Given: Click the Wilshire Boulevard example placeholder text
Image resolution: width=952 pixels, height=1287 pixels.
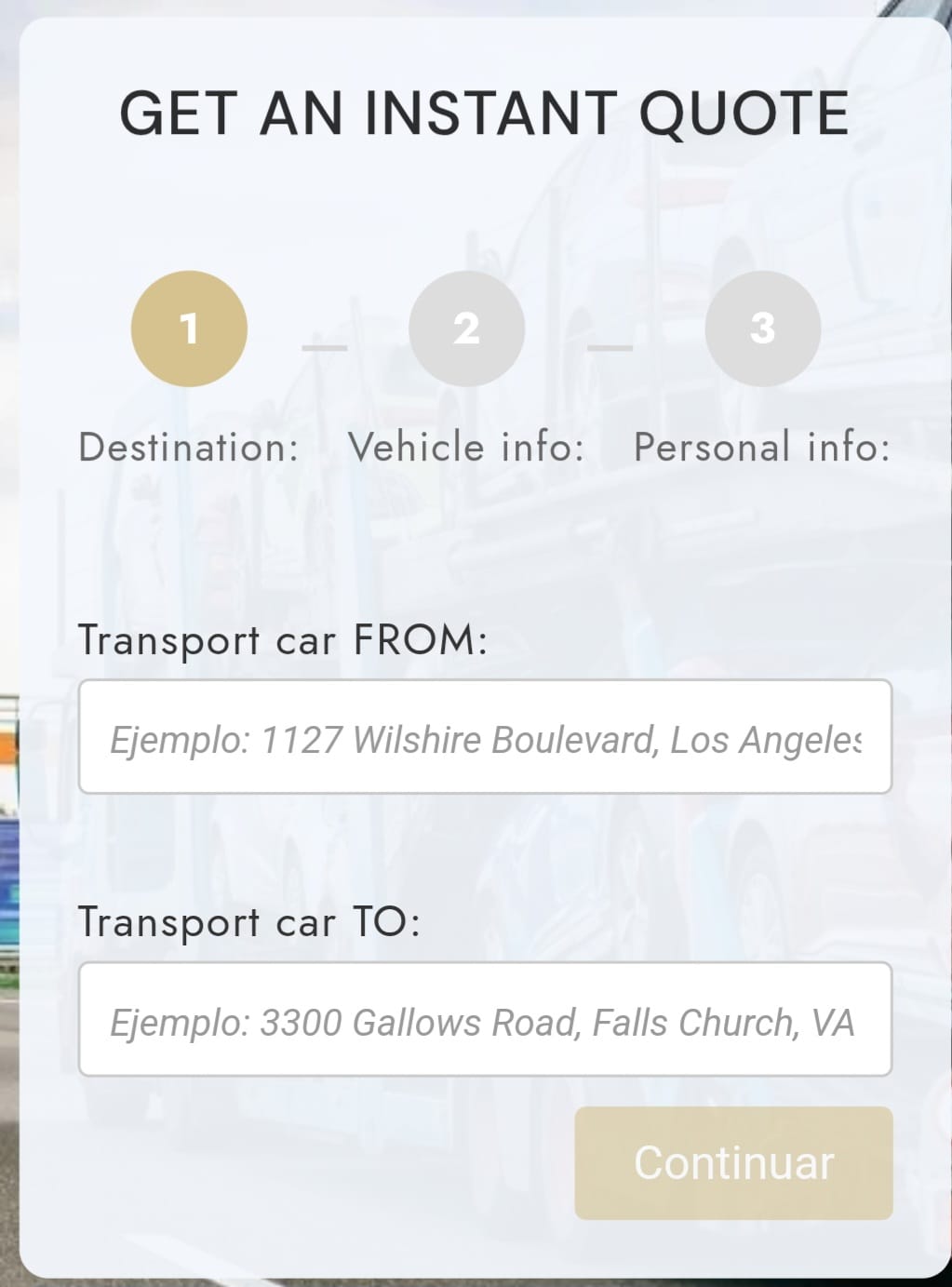Looking at the screenshot, I should point(486,741).
